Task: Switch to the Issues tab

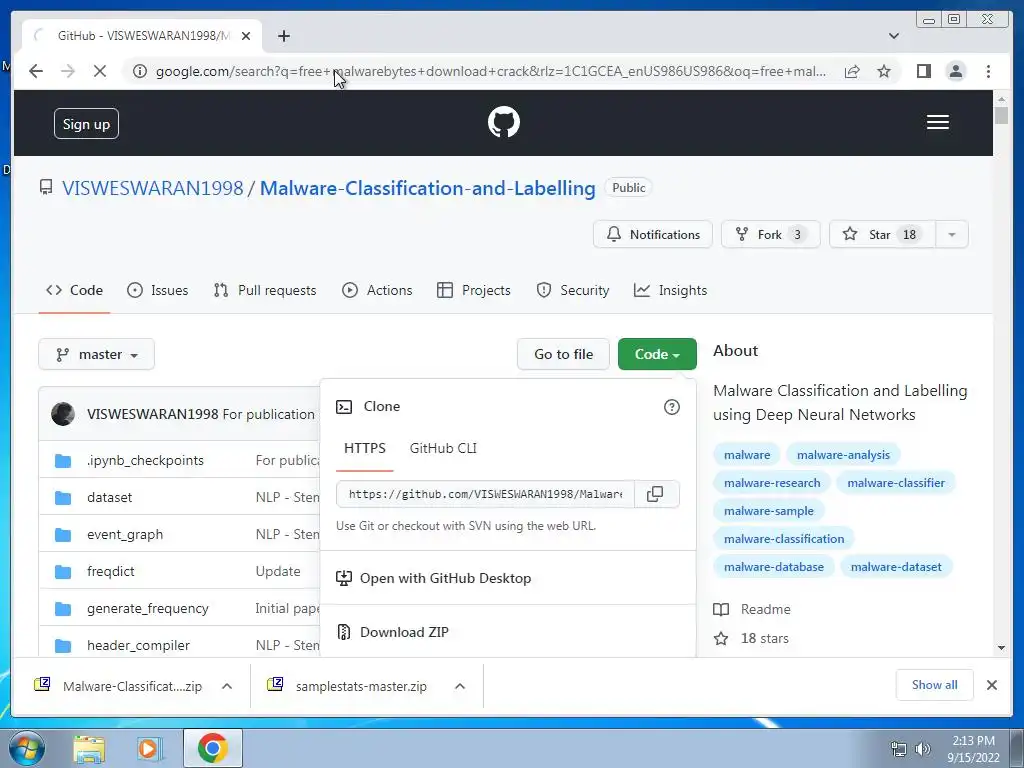Action: tap(157, 291)
